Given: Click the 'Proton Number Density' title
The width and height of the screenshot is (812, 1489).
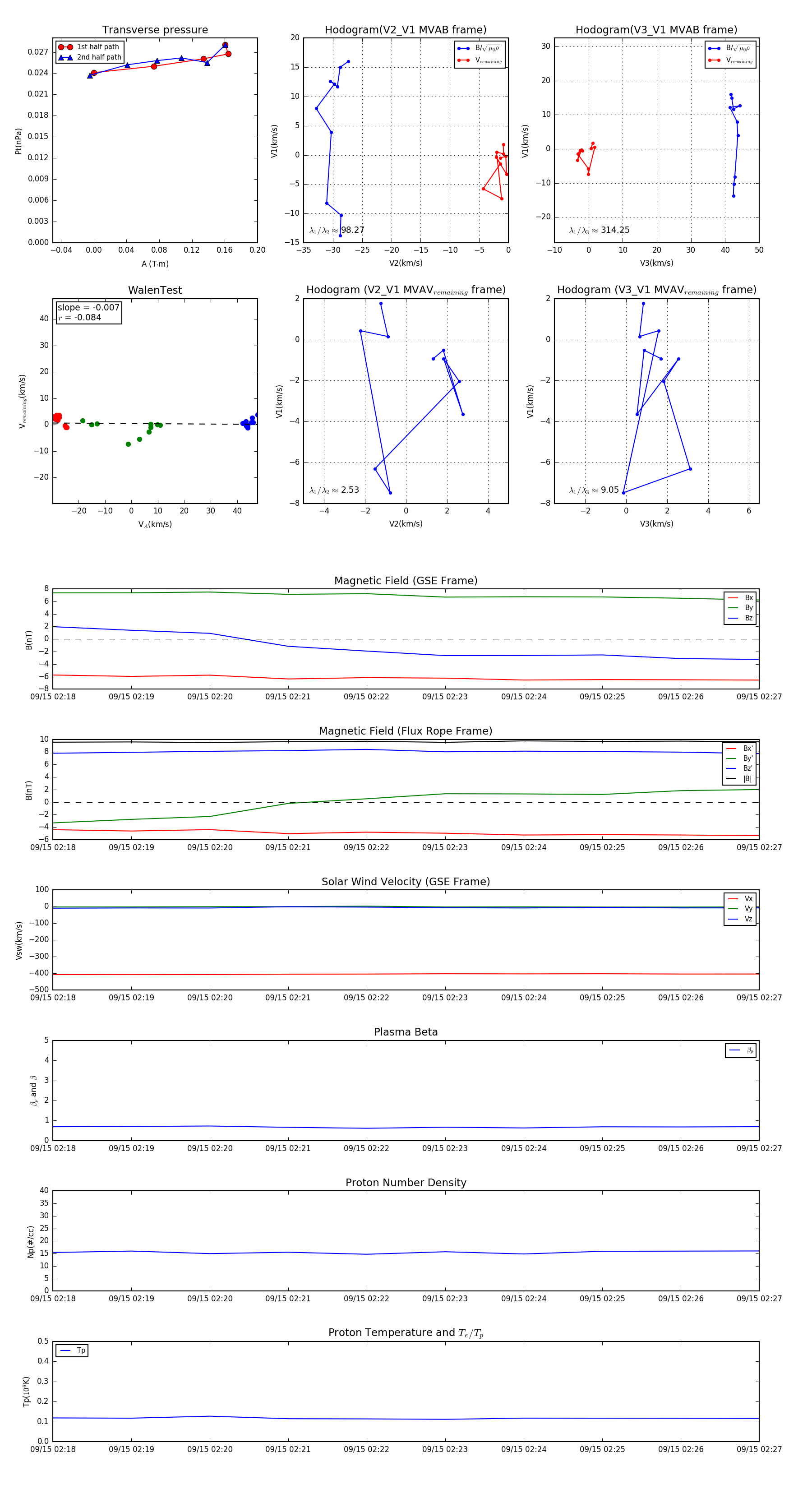Looking at the screenshot, I should pyautogui.click(x=406, y=1183).
